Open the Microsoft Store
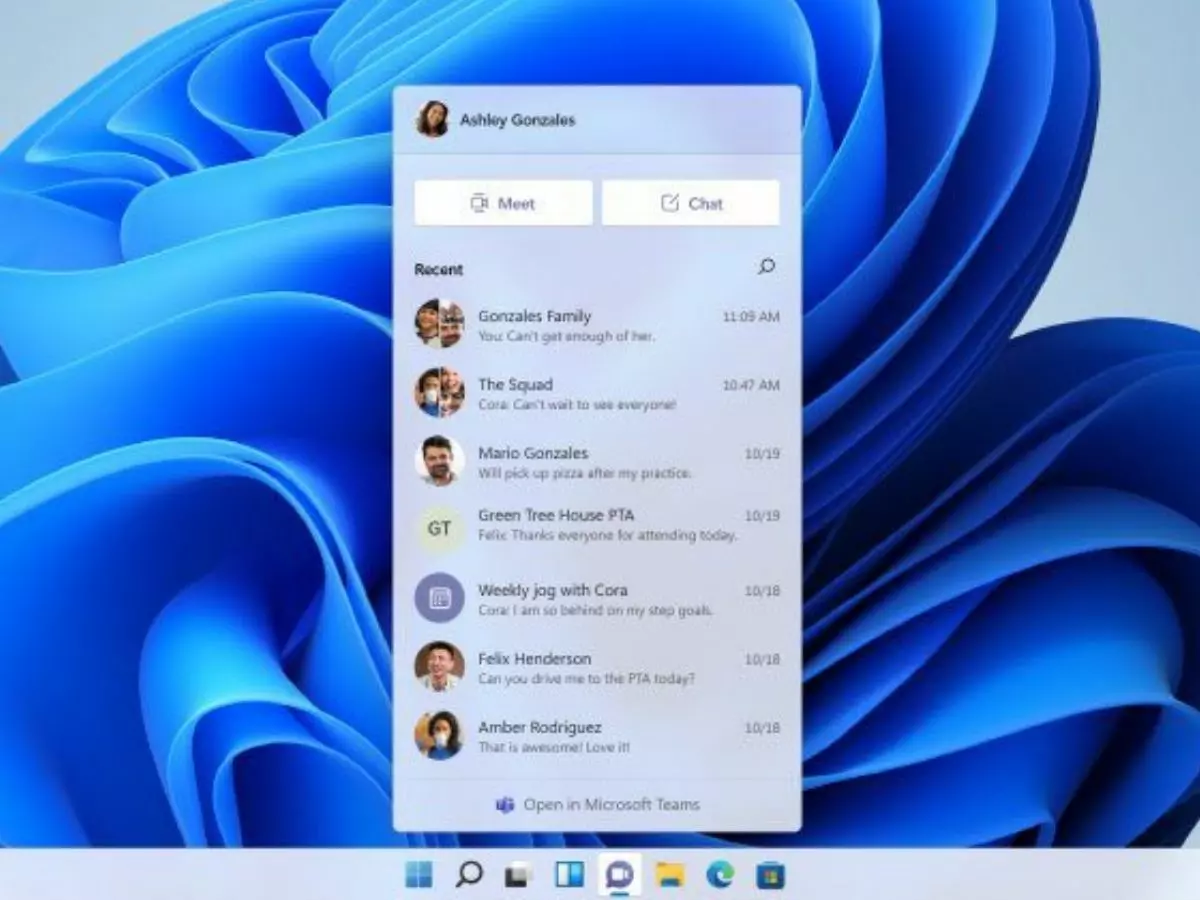1200x900 pixels. (x=770, y=872)
